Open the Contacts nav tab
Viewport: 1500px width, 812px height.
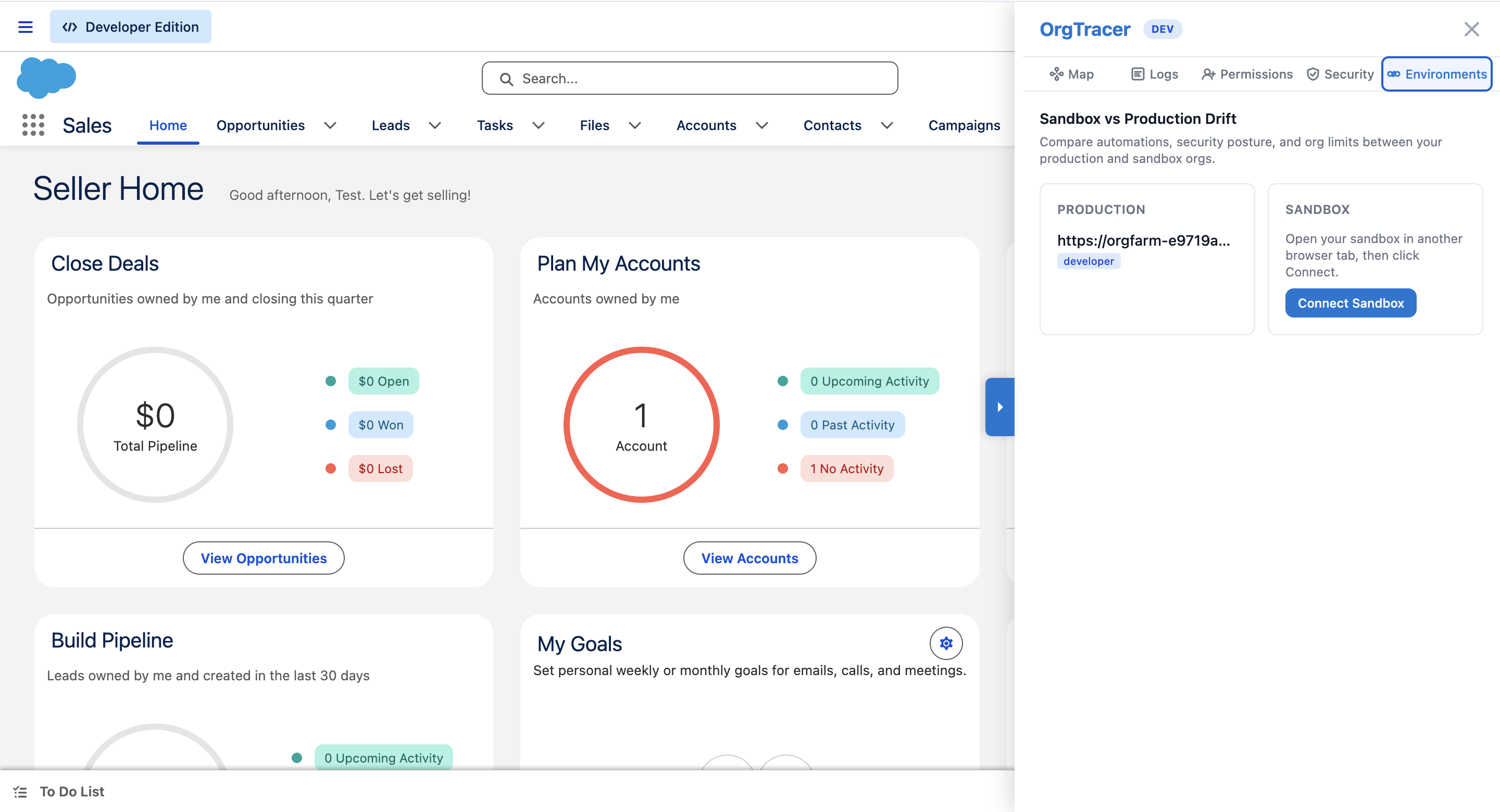[832, 125]
